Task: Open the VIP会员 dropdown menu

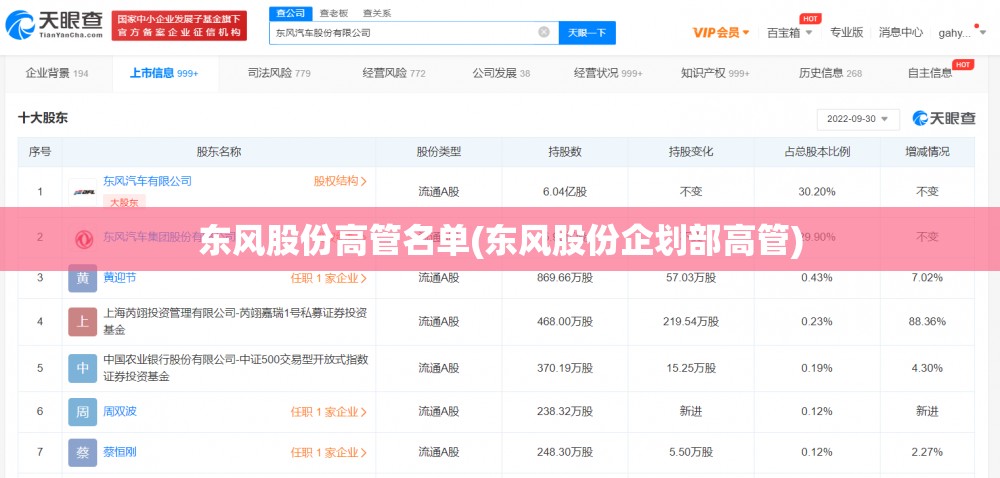Action: tap(721, 33)
